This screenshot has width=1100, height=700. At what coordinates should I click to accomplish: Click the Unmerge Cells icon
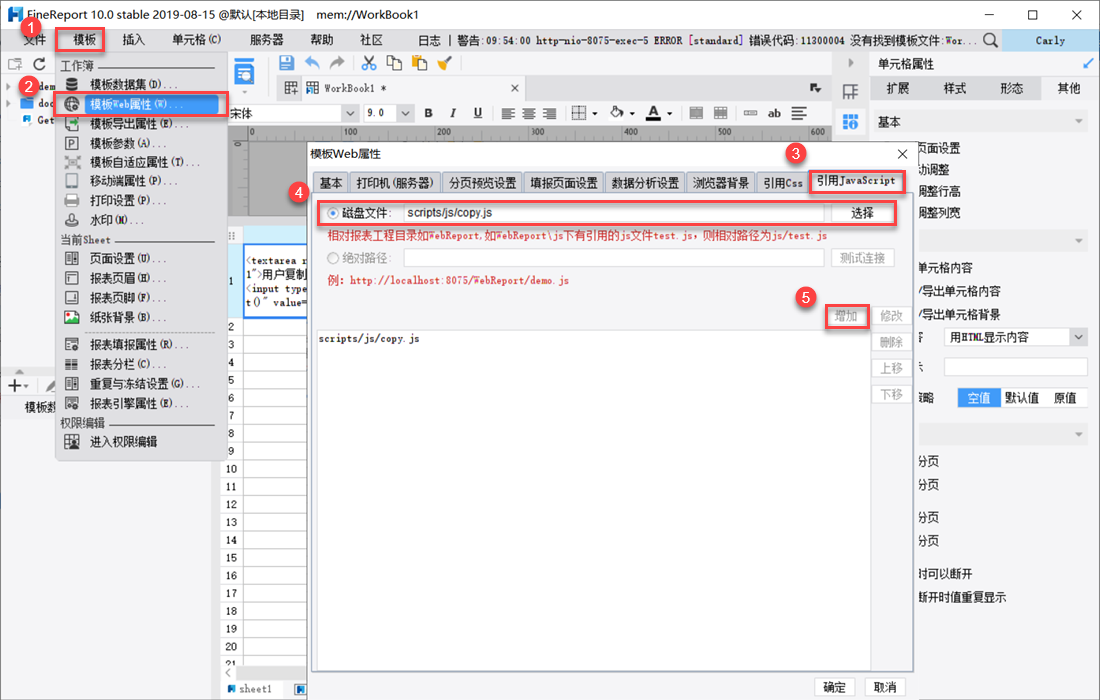(x=720, y=113)
